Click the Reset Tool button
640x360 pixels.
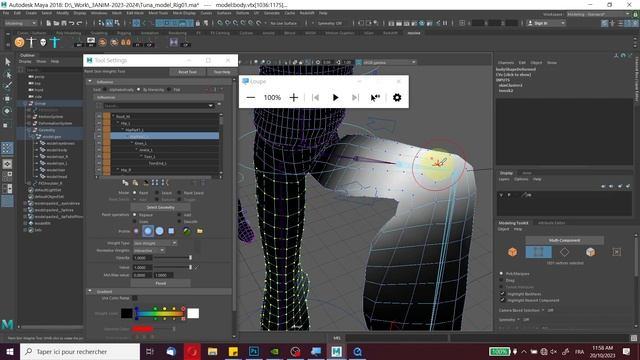187,72
